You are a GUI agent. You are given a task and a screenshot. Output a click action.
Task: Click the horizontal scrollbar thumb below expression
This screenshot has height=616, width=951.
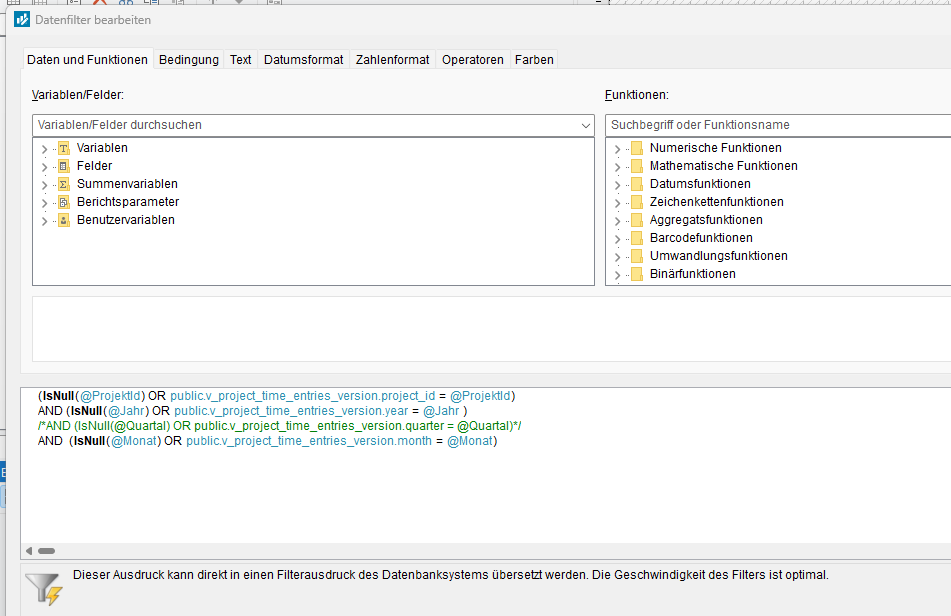coord(46,550)
